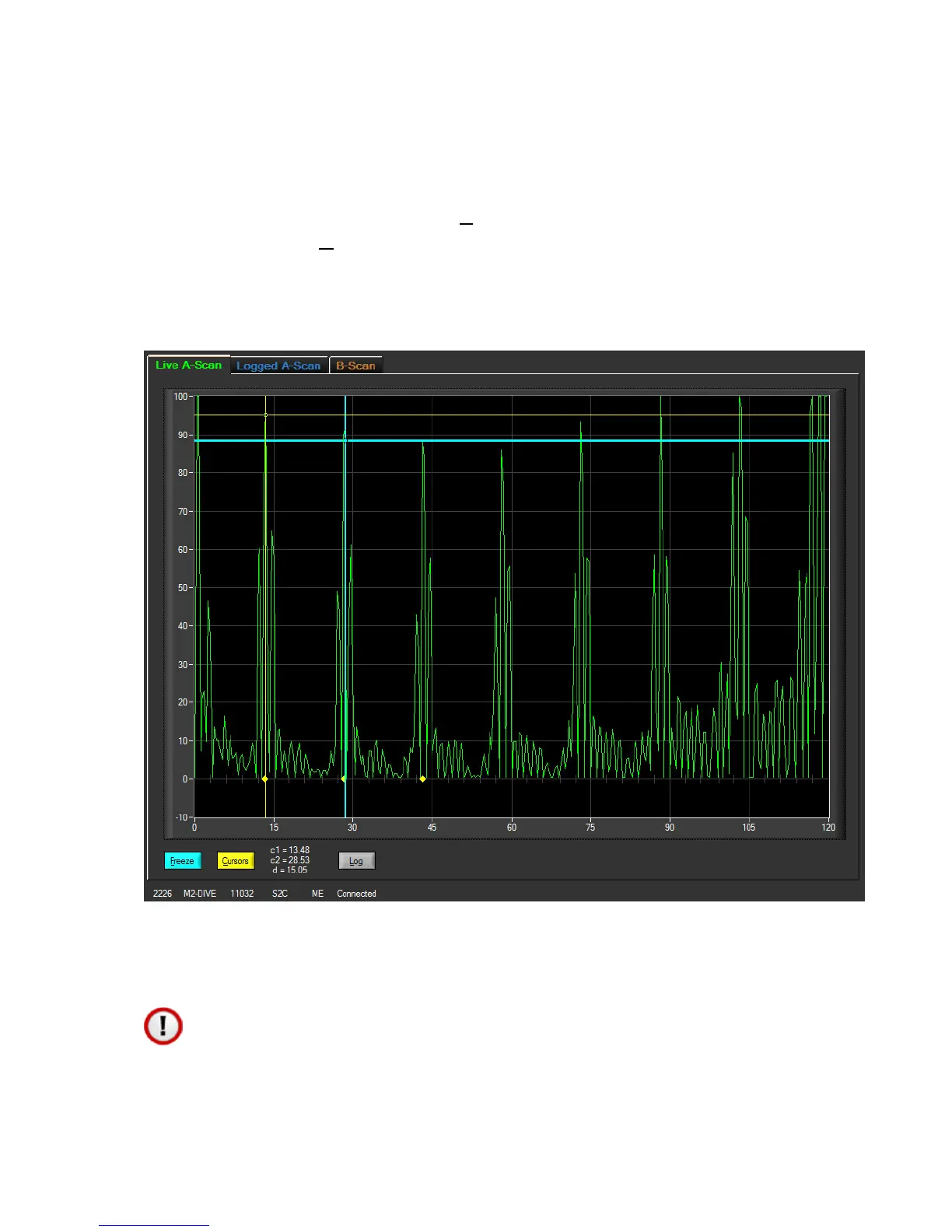The height and width of the screenshot is (1232, 952).
Task: Click S2C in the status bar
Action: [x=280, y=894]
